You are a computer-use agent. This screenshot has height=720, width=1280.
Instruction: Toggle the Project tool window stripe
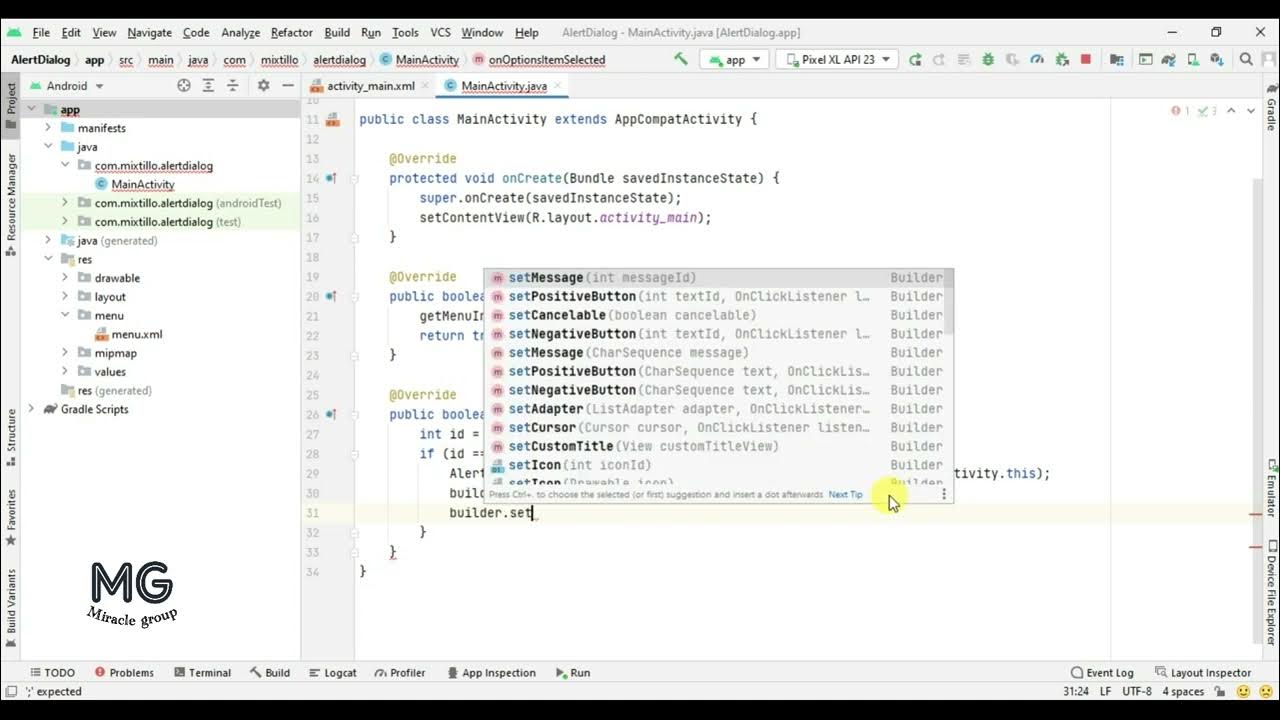[11, 104]
